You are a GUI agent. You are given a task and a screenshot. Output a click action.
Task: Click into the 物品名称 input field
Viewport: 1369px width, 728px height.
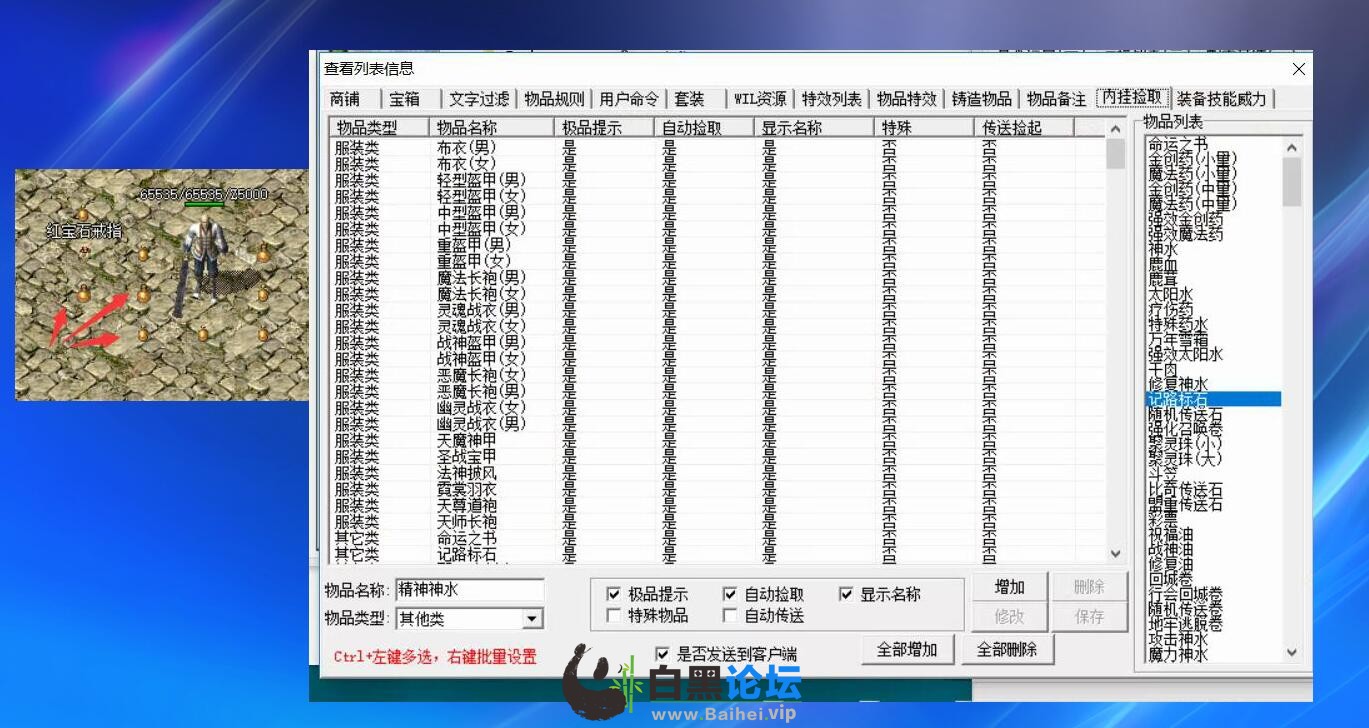point(470,590)
